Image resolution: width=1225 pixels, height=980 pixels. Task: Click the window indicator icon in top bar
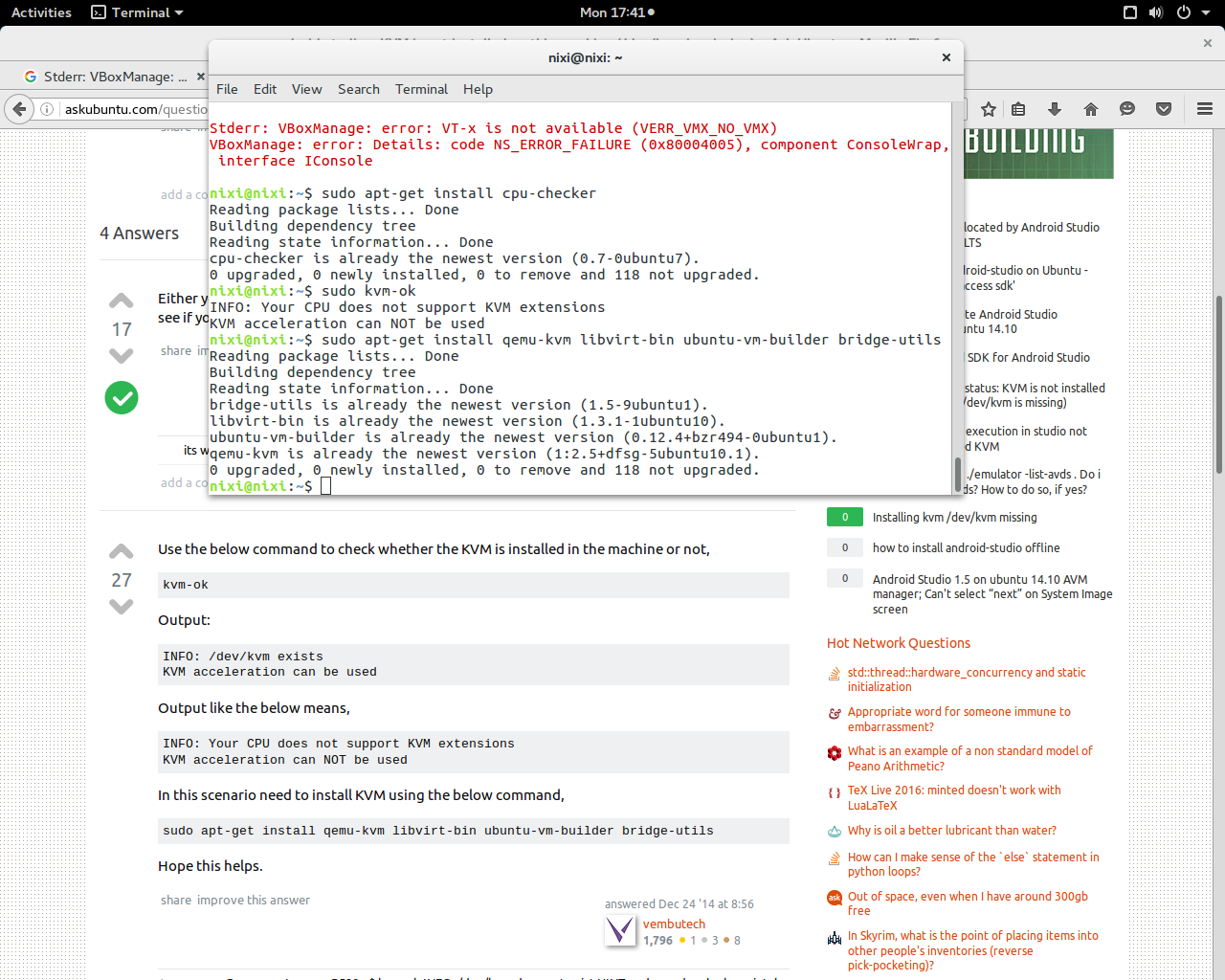point(1130,12)
